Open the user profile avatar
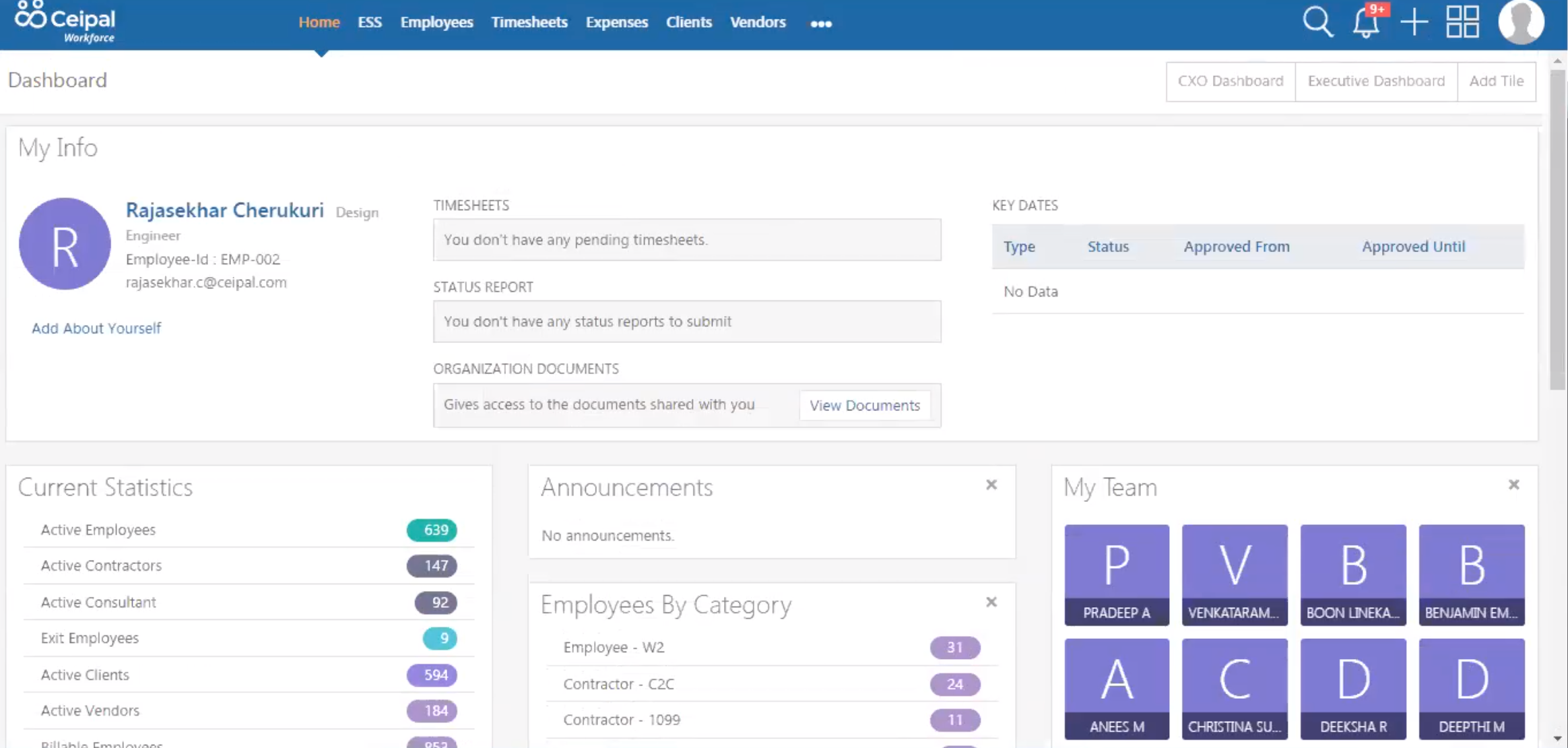 1521,22
